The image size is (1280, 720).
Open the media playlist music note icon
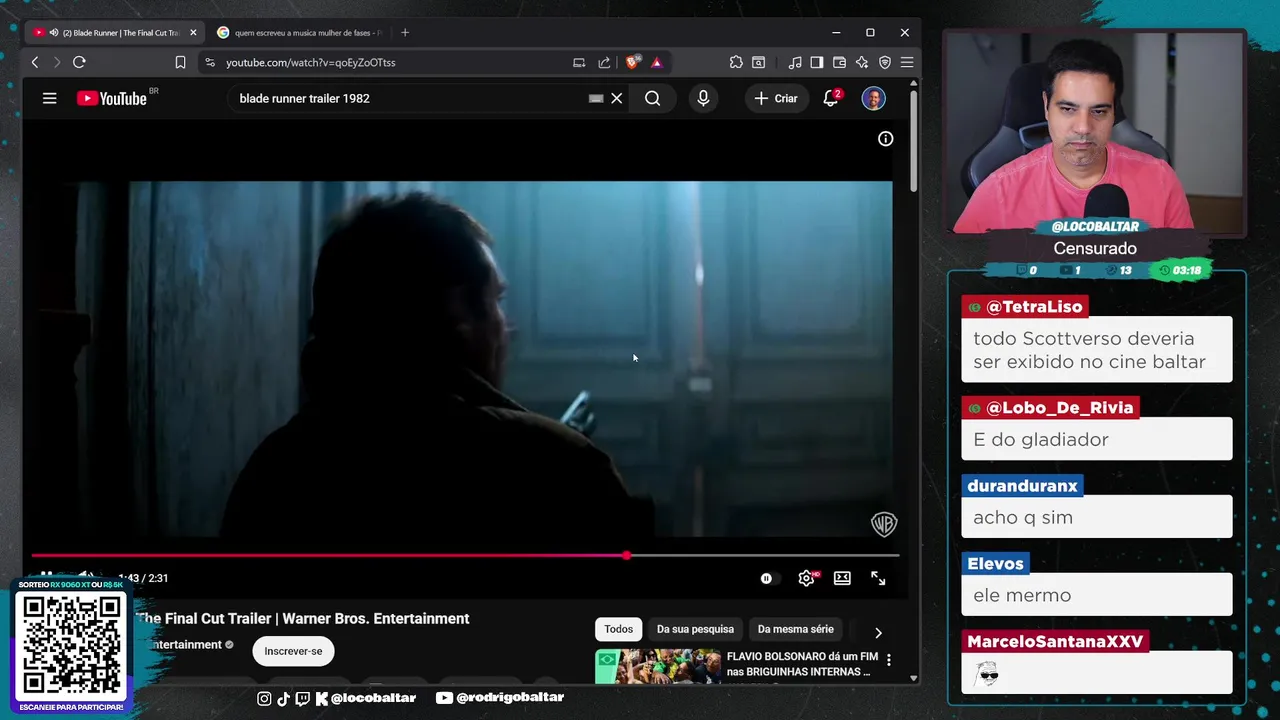click(795, 62)
